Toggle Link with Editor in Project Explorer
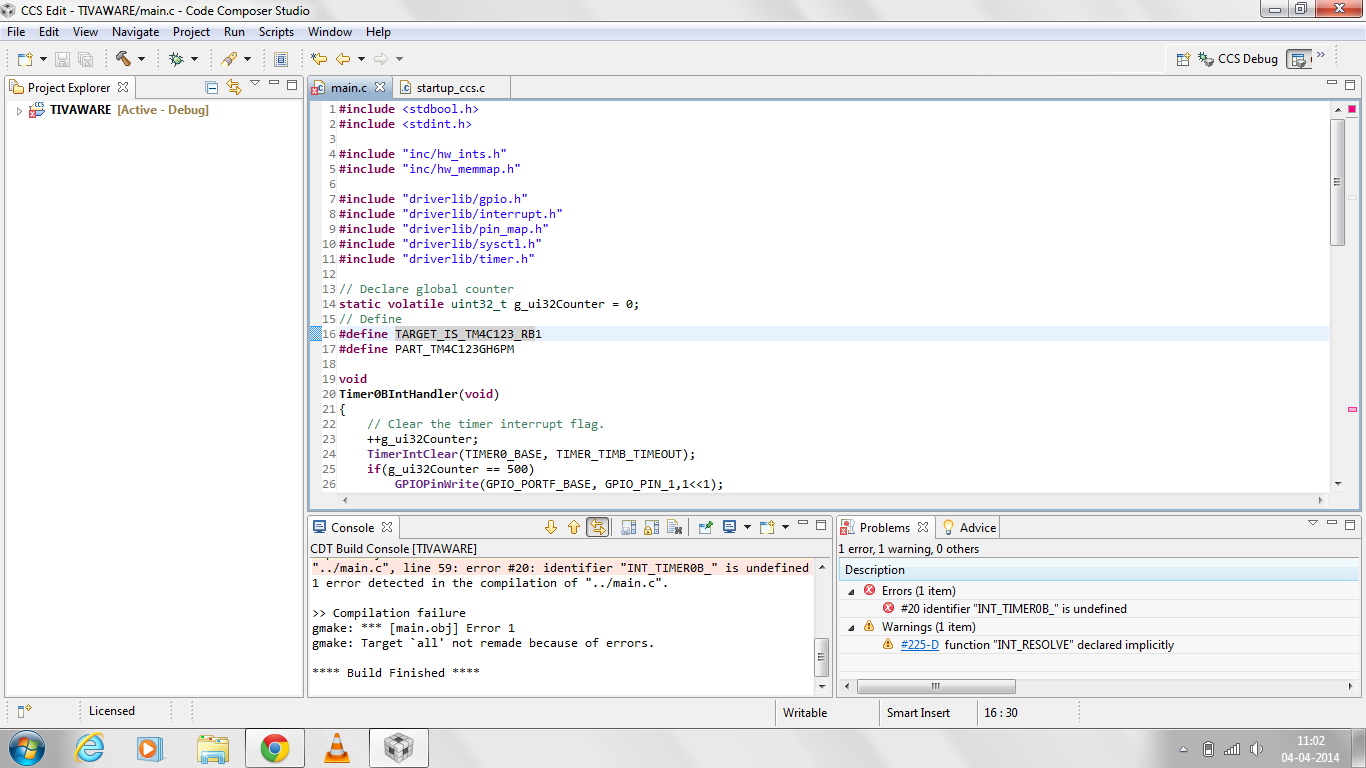The height and width of the screenshot is (768, 1366). pos(233,87)
